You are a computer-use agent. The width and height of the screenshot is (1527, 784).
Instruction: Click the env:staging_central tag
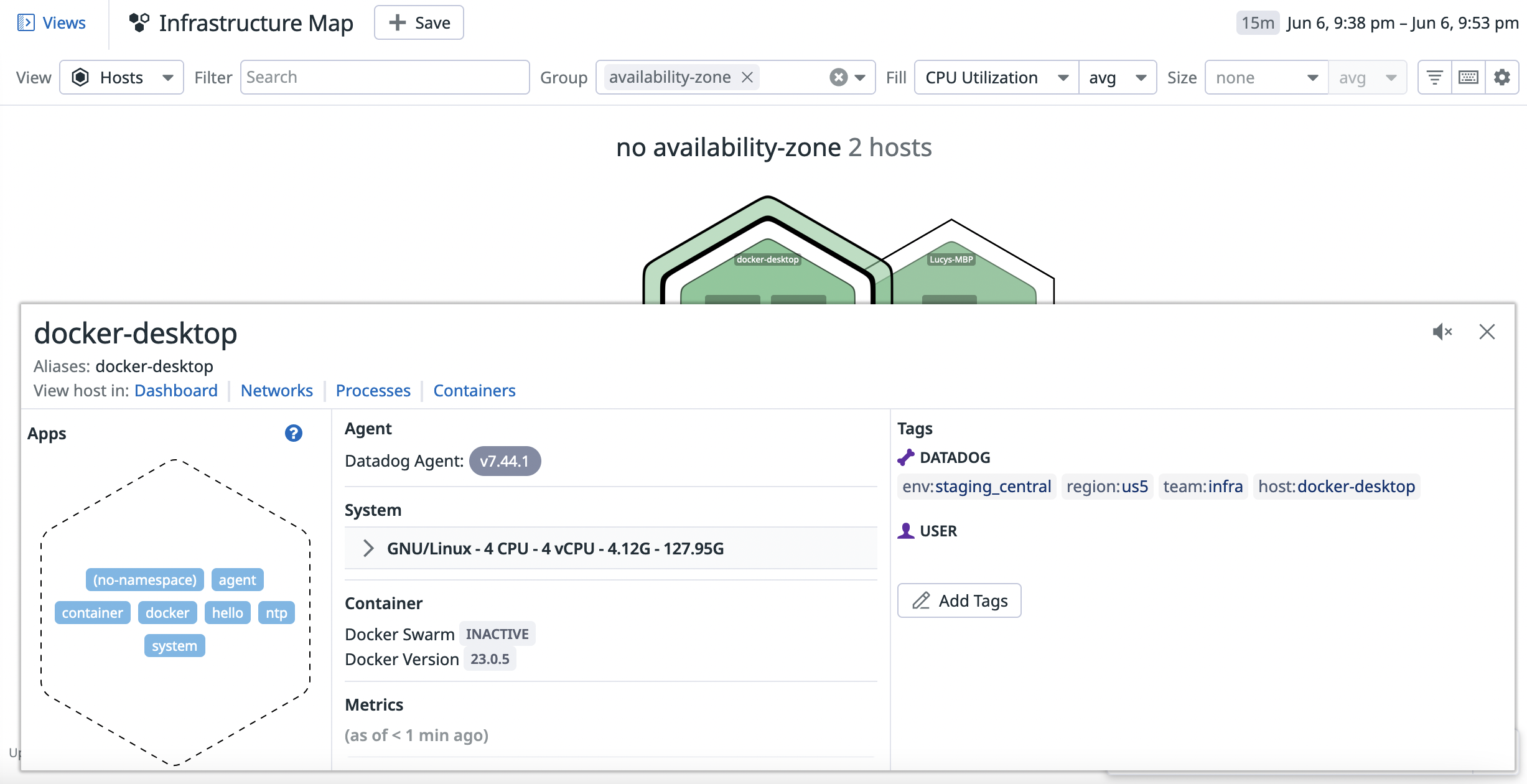[x=976, y=486]
